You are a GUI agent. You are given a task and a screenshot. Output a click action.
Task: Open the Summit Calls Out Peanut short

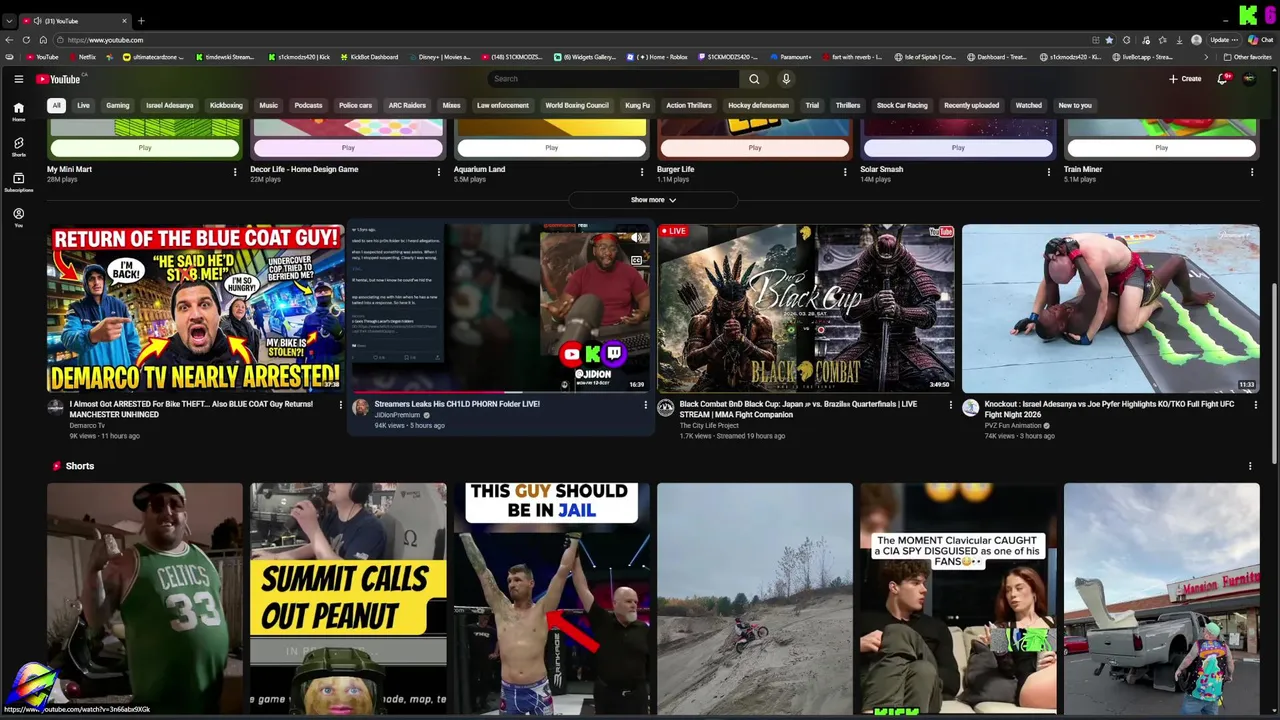click(348, 598)
